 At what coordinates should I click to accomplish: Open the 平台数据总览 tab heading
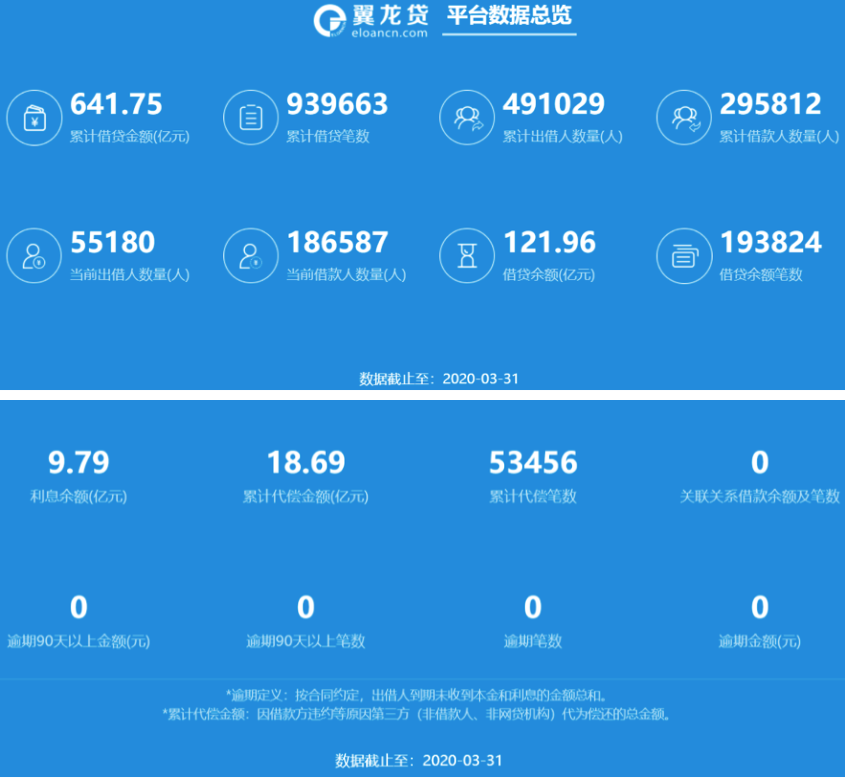click(509, 17)
